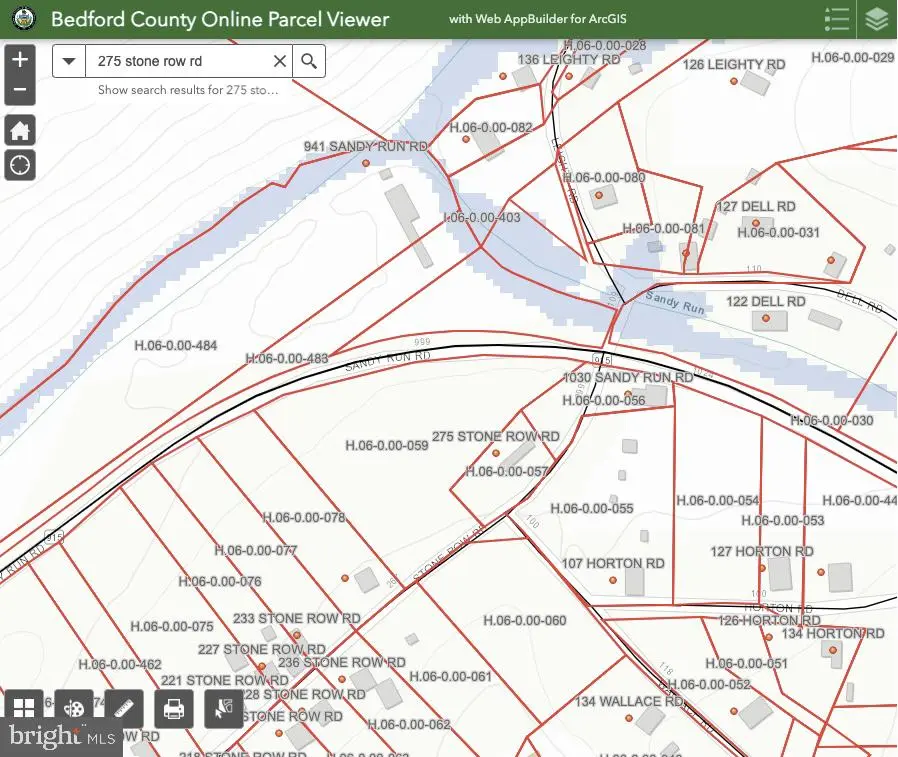
Task: Click parcel point at 941 Sandy Run Rd
Action: [x=366, y=162]
